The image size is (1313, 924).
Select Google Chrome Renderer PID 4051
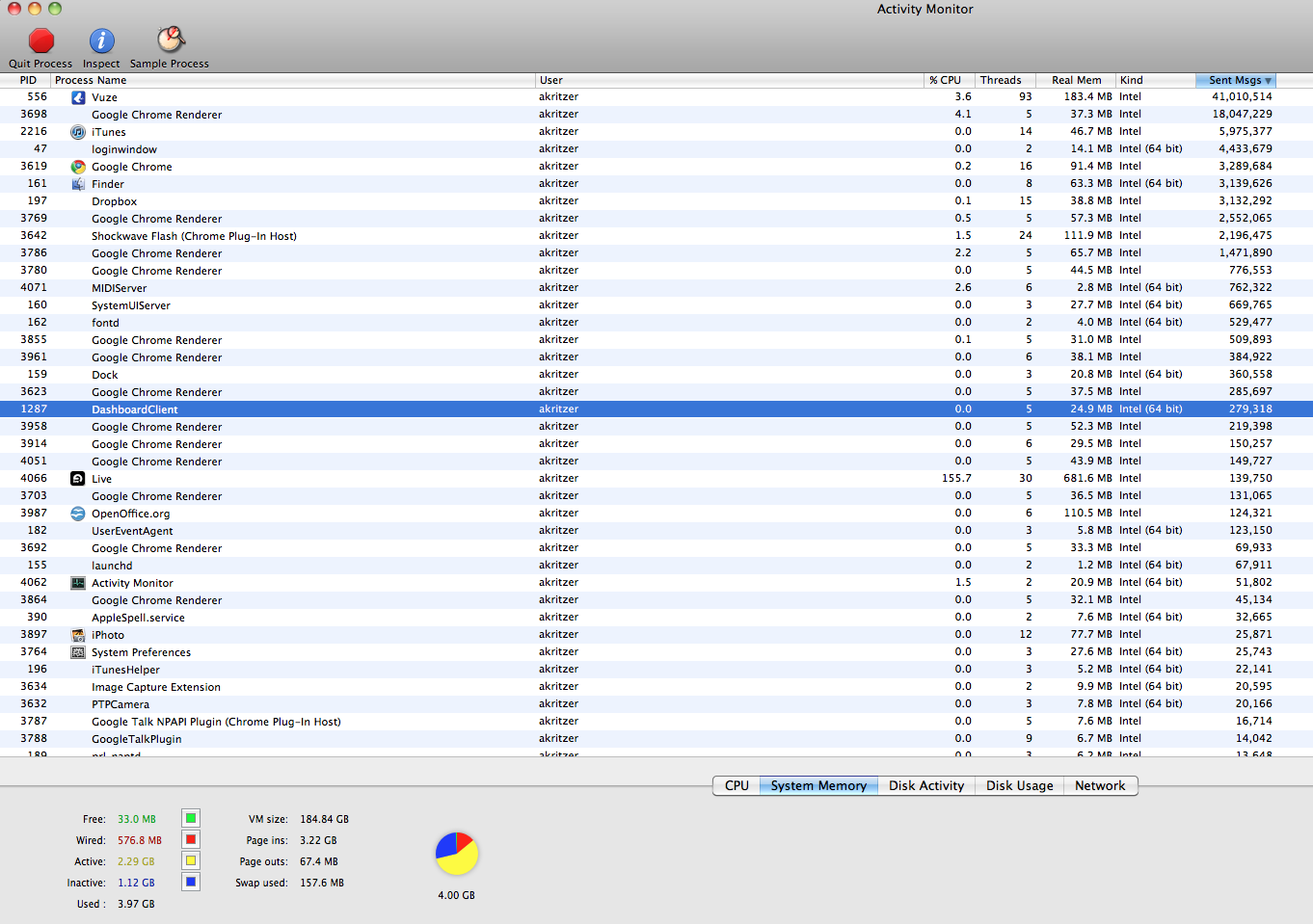656,462
